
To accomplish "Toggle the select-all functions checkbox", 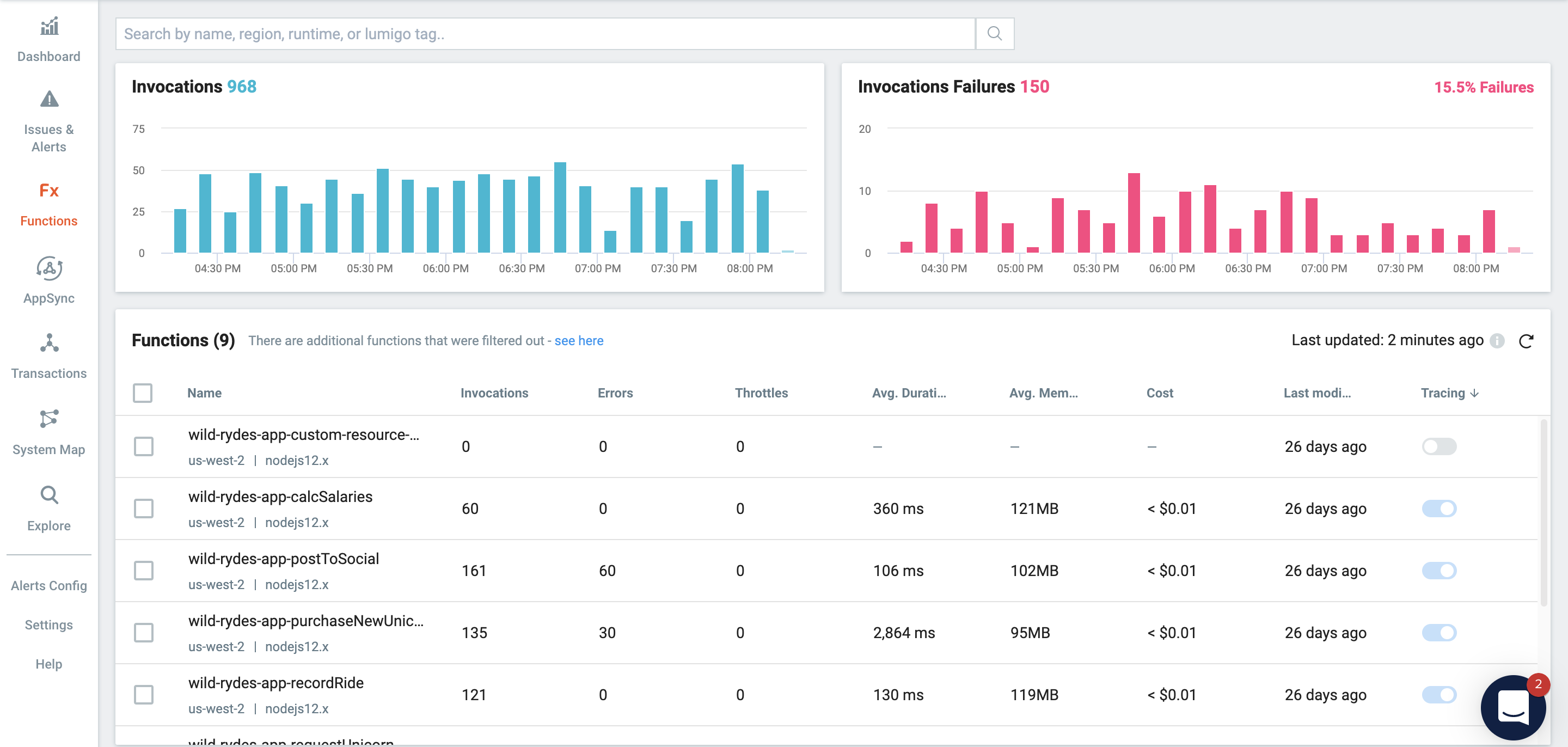I will pos(143,393).
